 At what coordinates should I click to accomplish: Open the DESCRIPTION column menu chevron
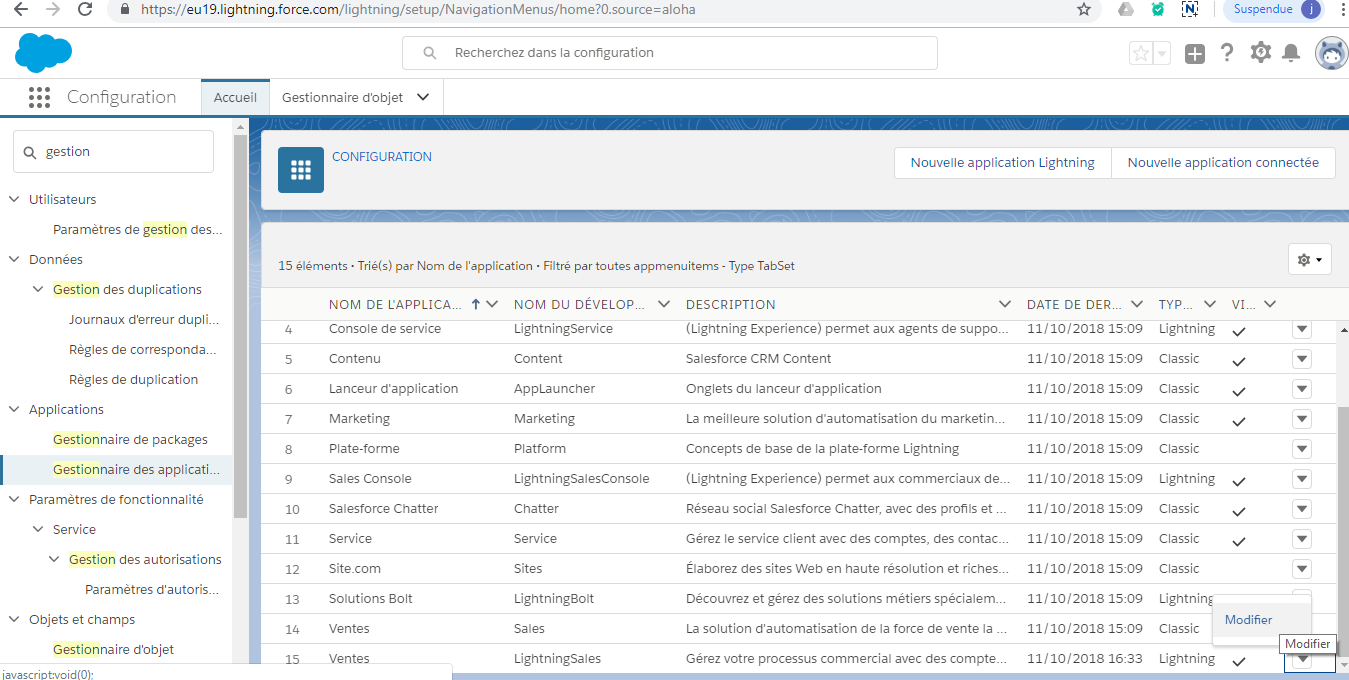coord(1005,305)
